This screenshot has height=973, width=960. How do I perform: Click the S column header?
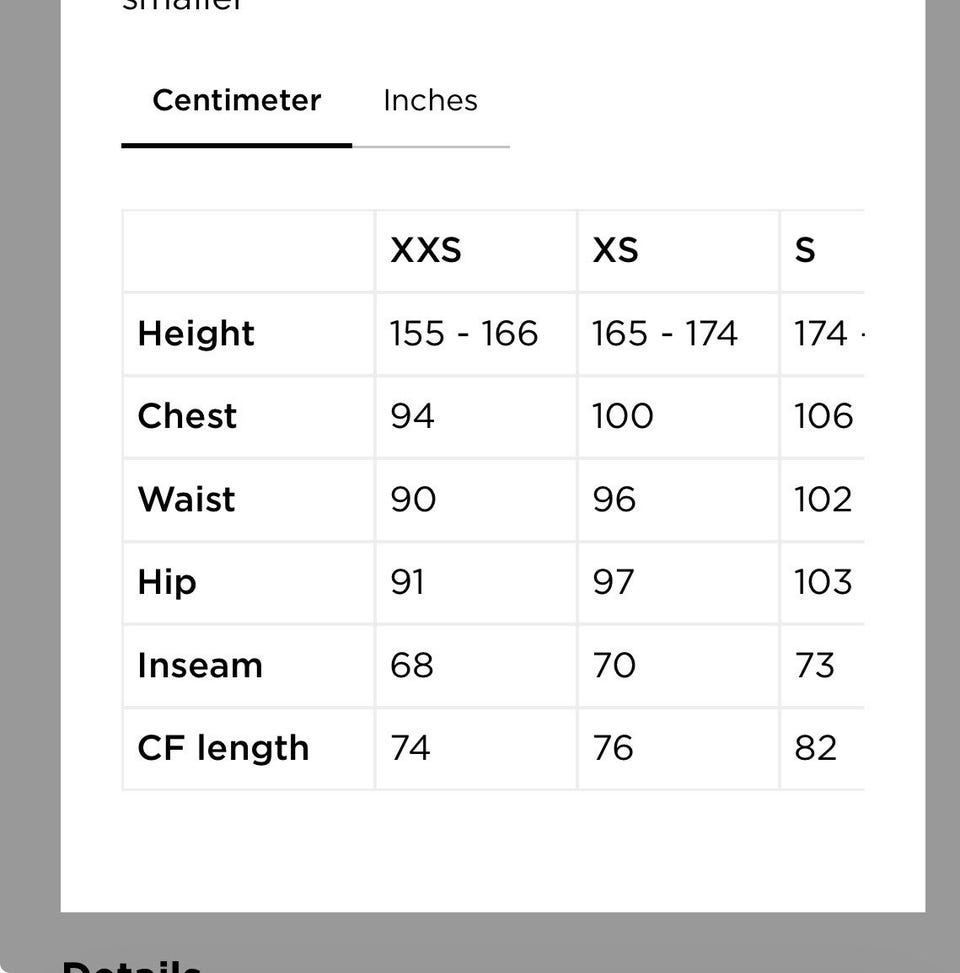pos(805,251)
